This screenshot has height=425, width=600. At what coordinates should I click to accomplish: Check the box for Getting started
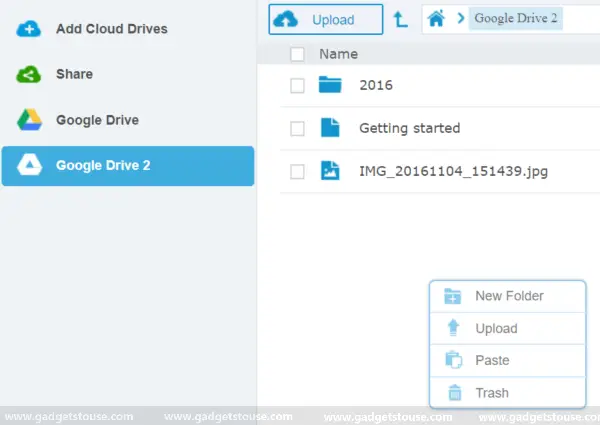point(297,129)
